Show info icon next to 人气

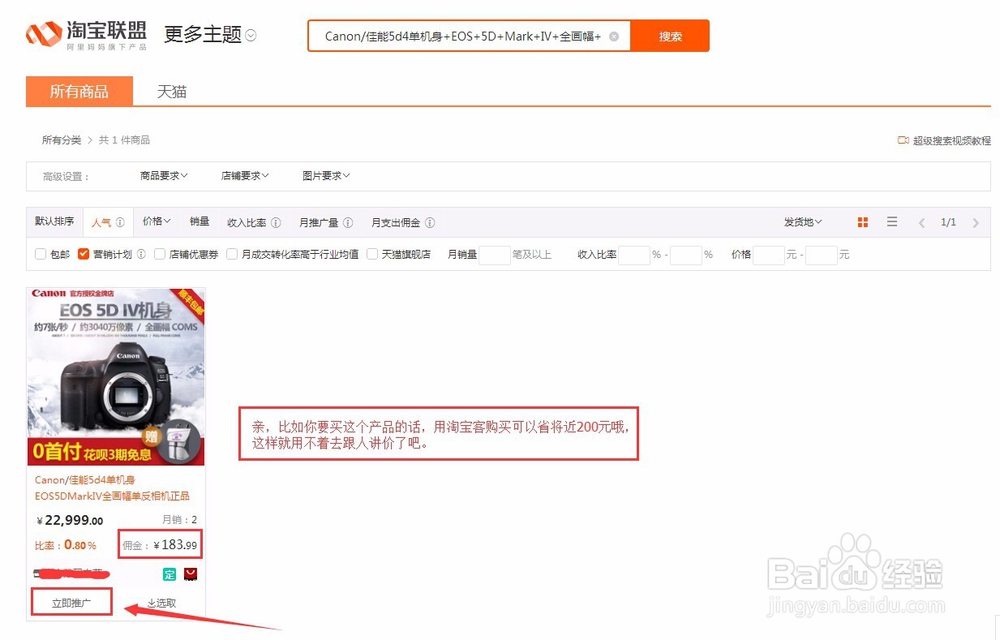tap(120, 222)
